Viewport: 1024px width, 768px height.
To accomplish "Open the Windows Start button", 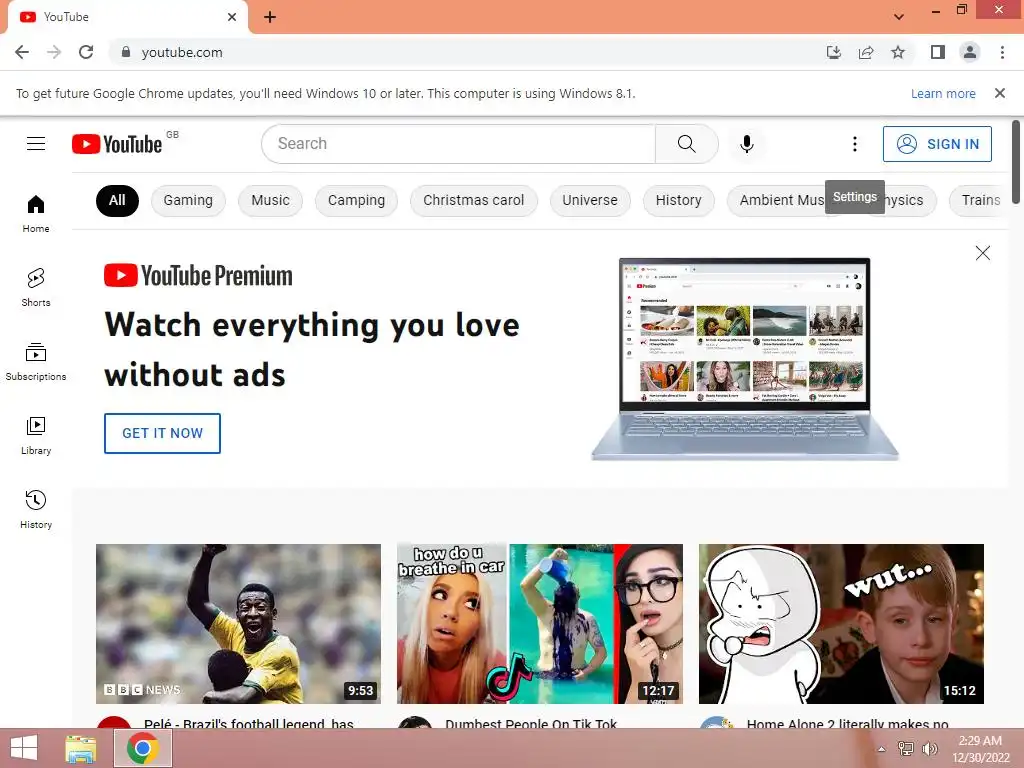I will [x=24, y=748].
